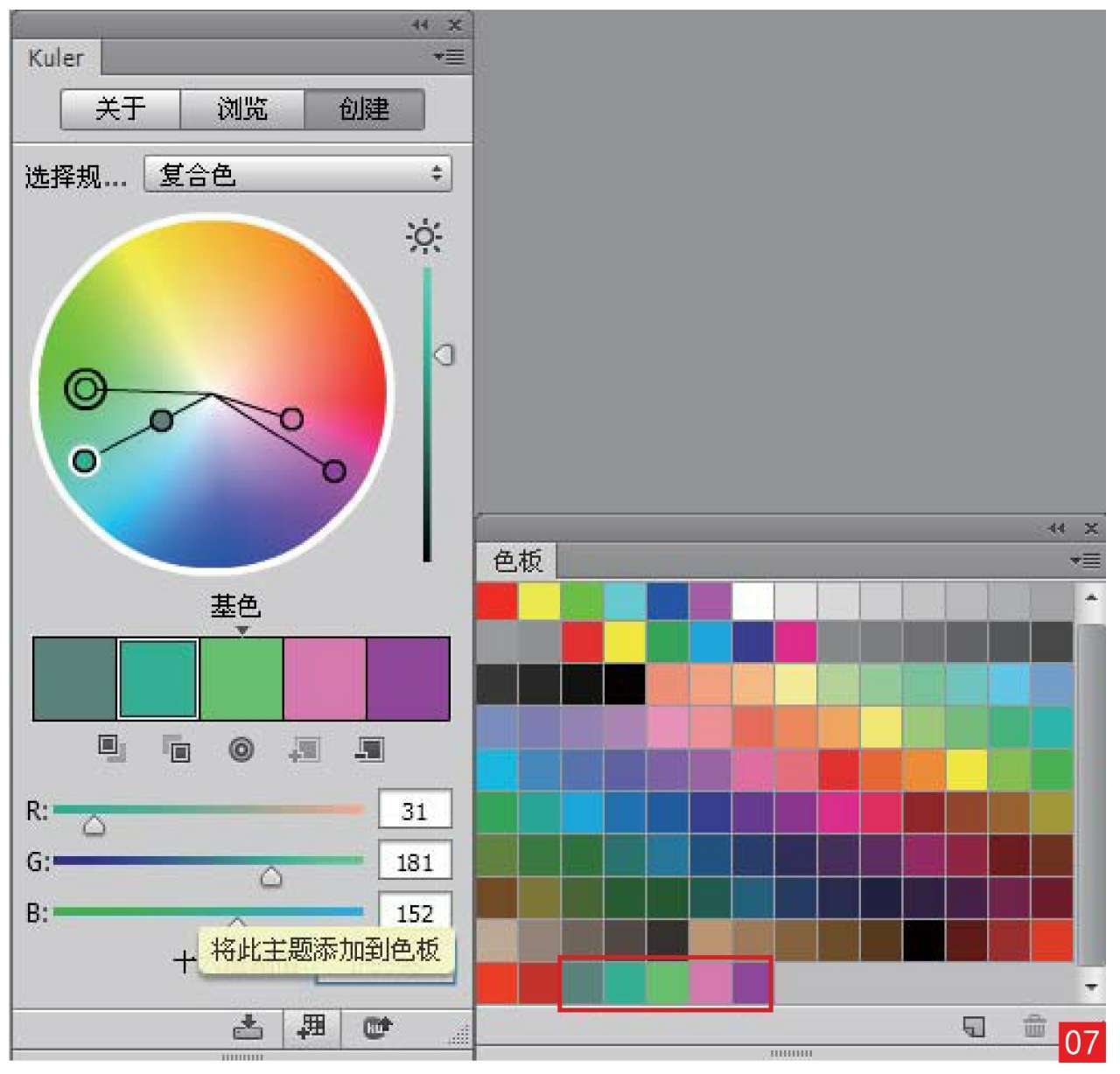
Task: Select the teal white-ringed marker on the color wheel
Action: point(84,459)
